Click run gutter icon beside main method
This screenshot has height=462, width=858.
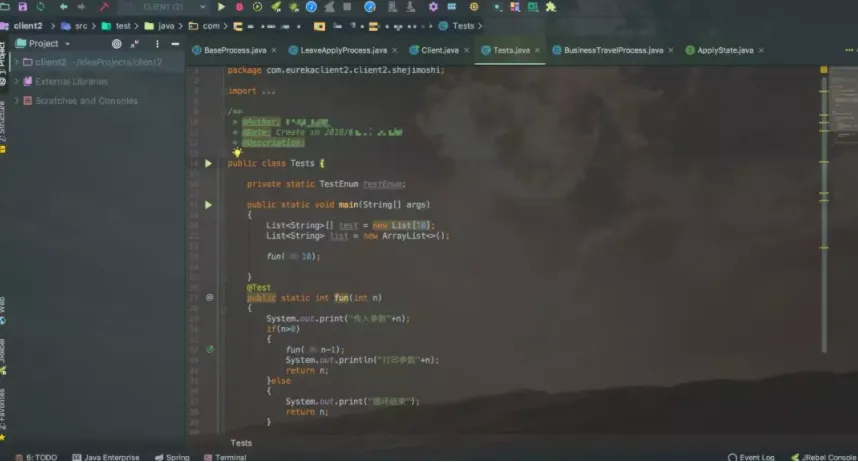click(208, 205)
